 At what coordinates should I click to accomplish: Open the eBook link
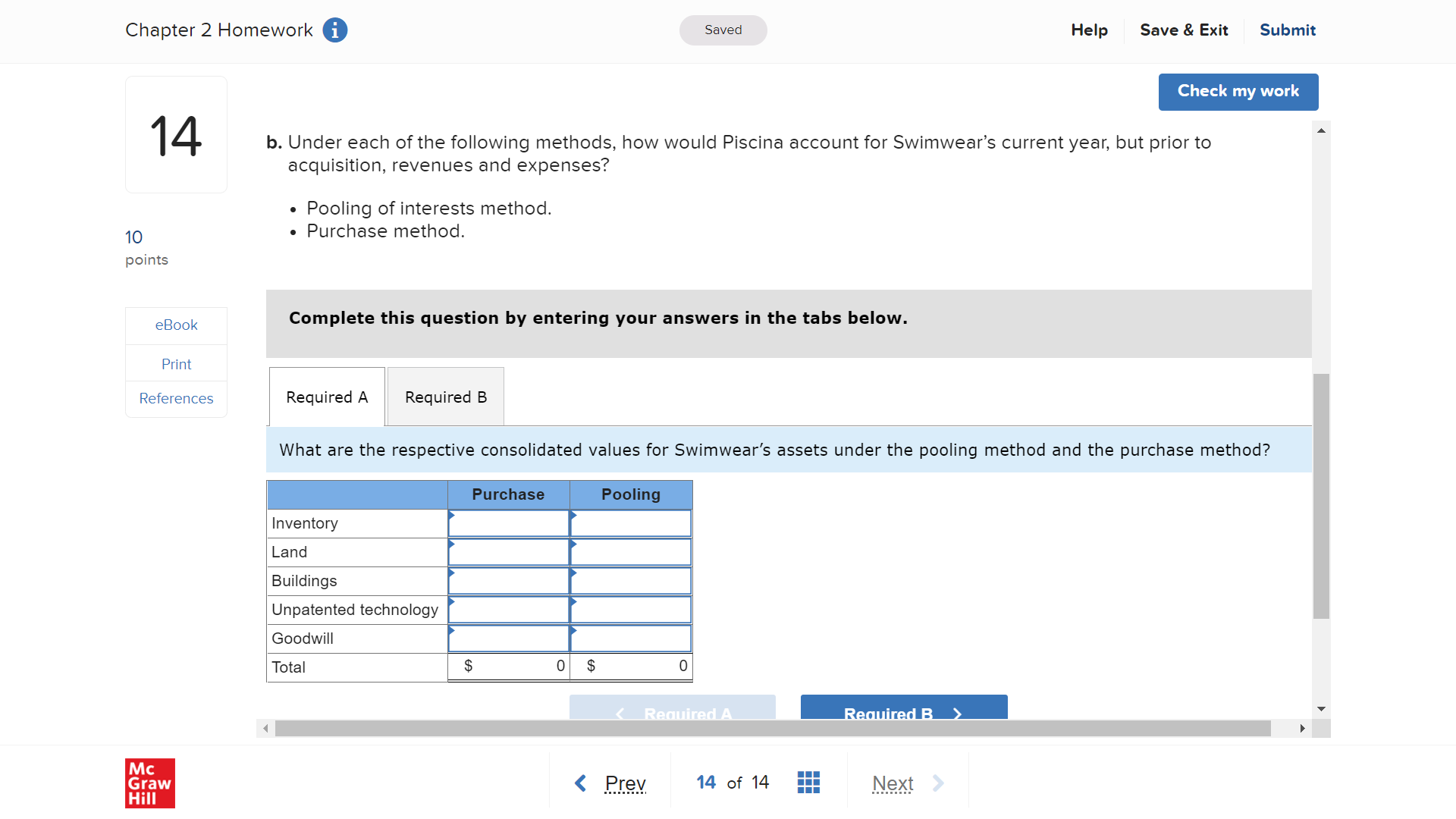coord(176,325)
